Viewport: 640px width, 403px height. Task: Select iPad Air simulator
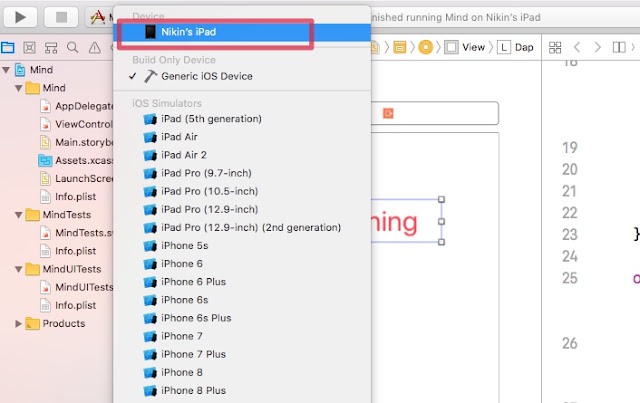242,137
